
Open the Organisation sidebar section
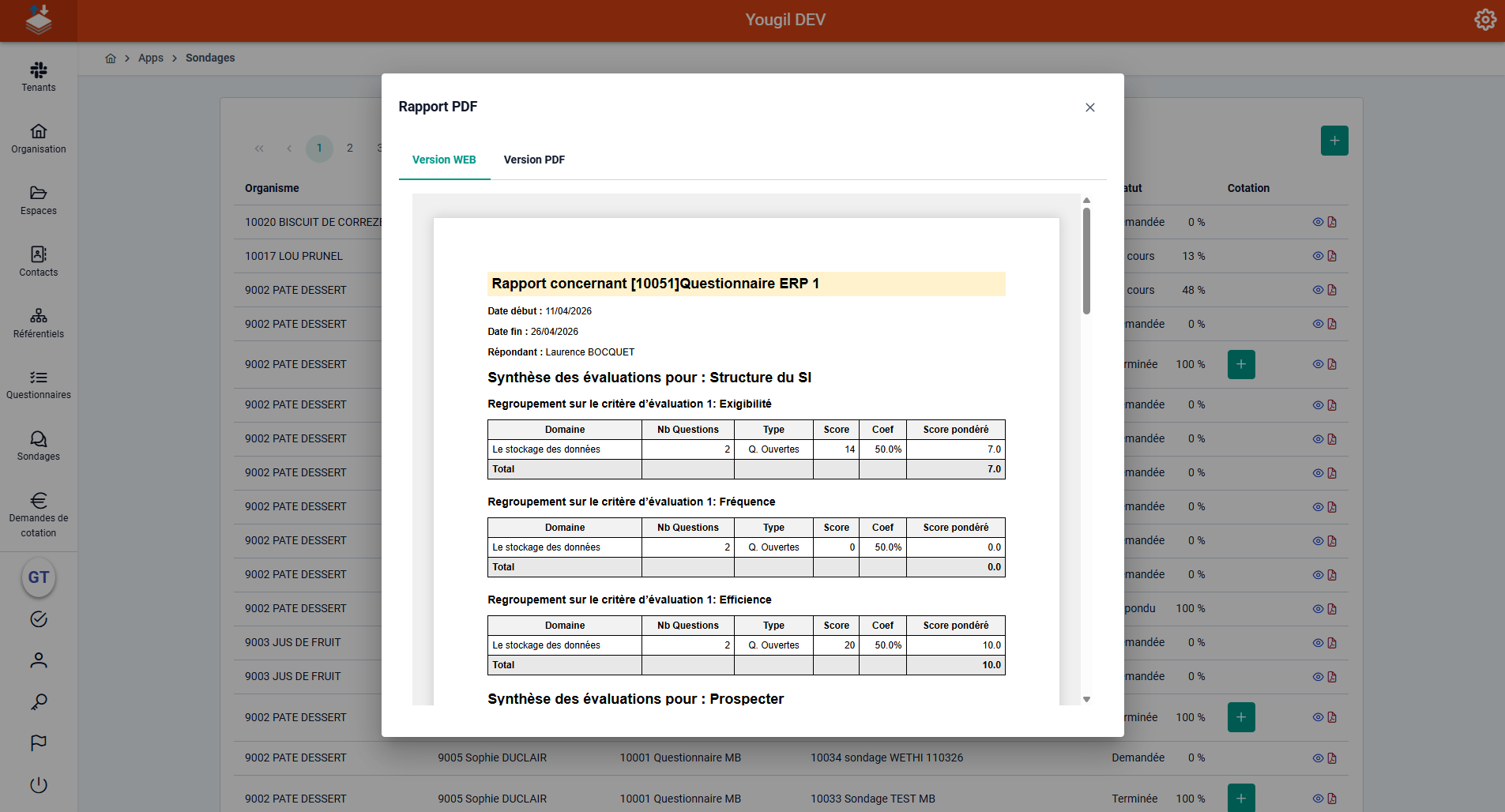[38, 139]
